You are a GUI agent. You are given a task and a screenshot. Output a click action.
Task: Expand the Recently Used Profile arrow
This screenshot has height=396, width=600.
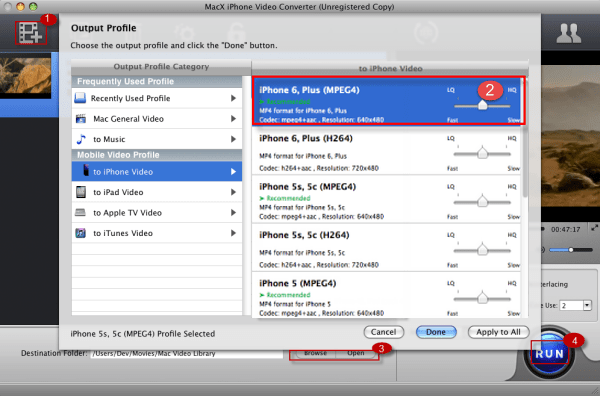(x=233, y=98)
